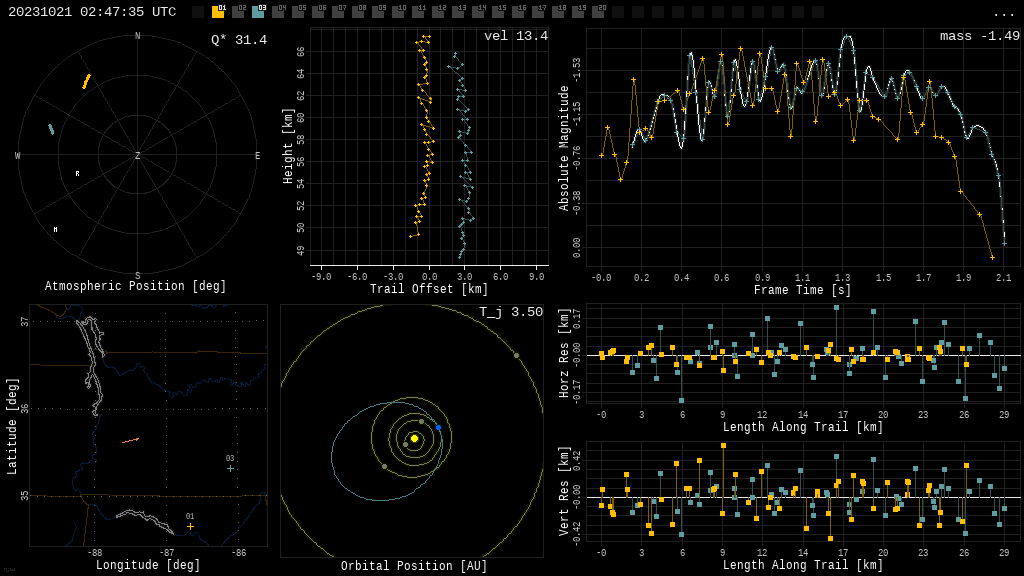Click the station 03 cross on map

click(230, 468)
